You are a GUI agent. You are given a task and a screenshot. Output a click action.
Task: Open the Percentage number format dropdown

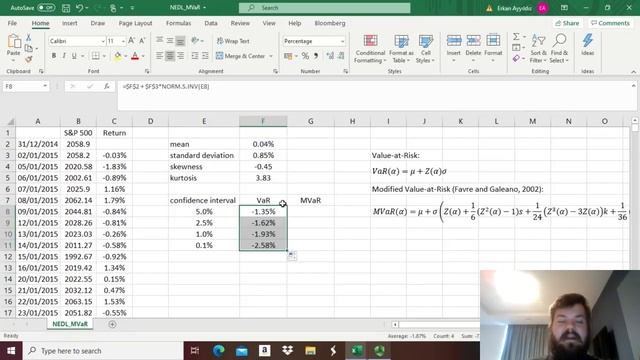(x=342, y=41)
